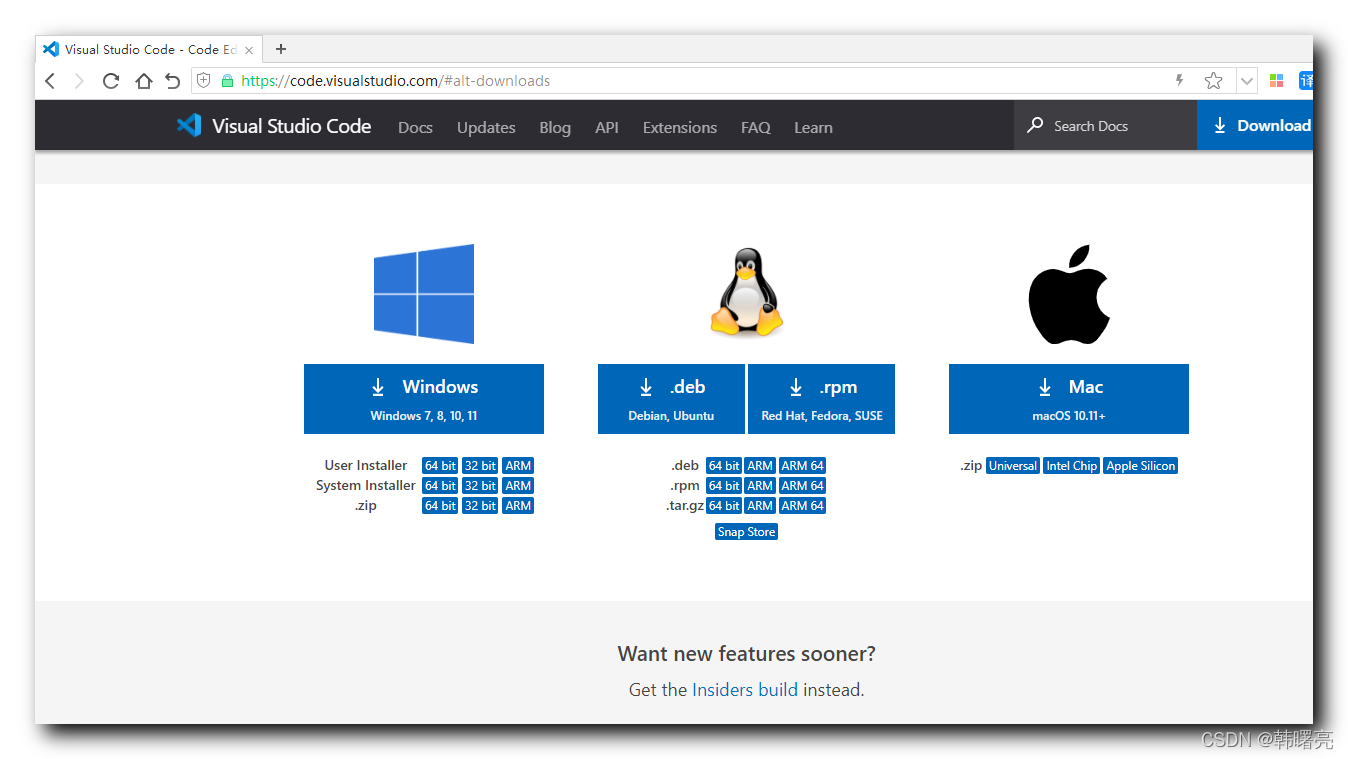Reload the page with refresh icon
This screenshot has height=759, width=1348.
(111, 81)
